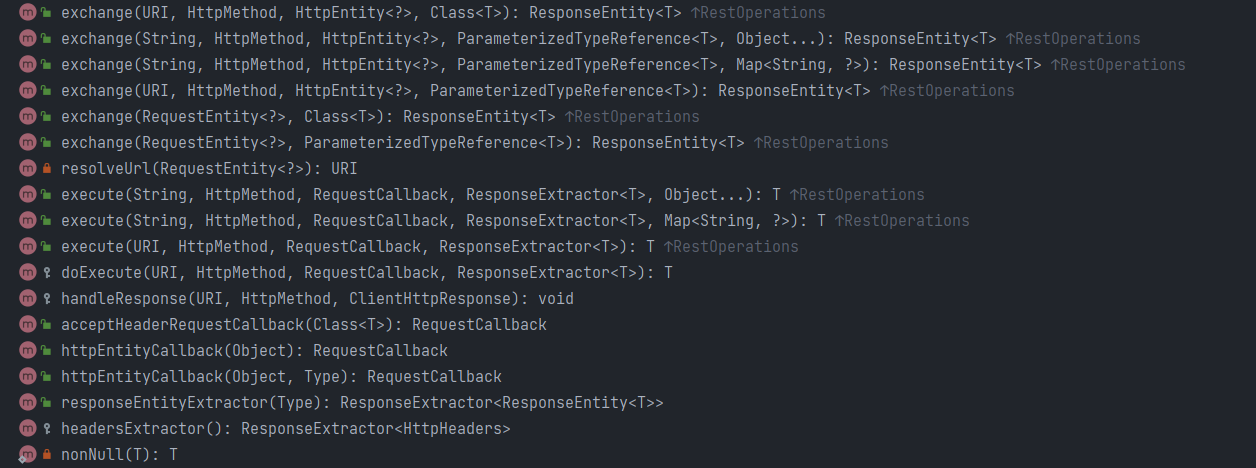The height and width of the screenshot is (468, 1256).
Task: Click the key visibility icon next to handleResponse
Action: pyautogui.click(x=47, y=299)
